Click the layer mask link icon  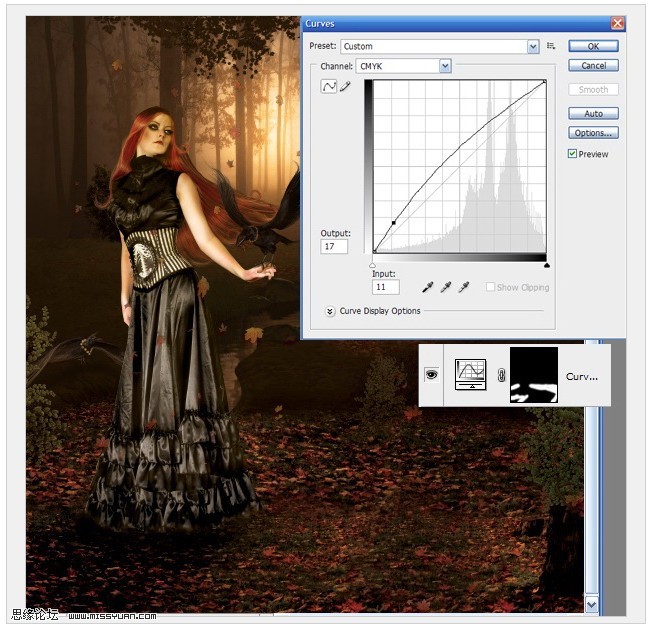501,375
